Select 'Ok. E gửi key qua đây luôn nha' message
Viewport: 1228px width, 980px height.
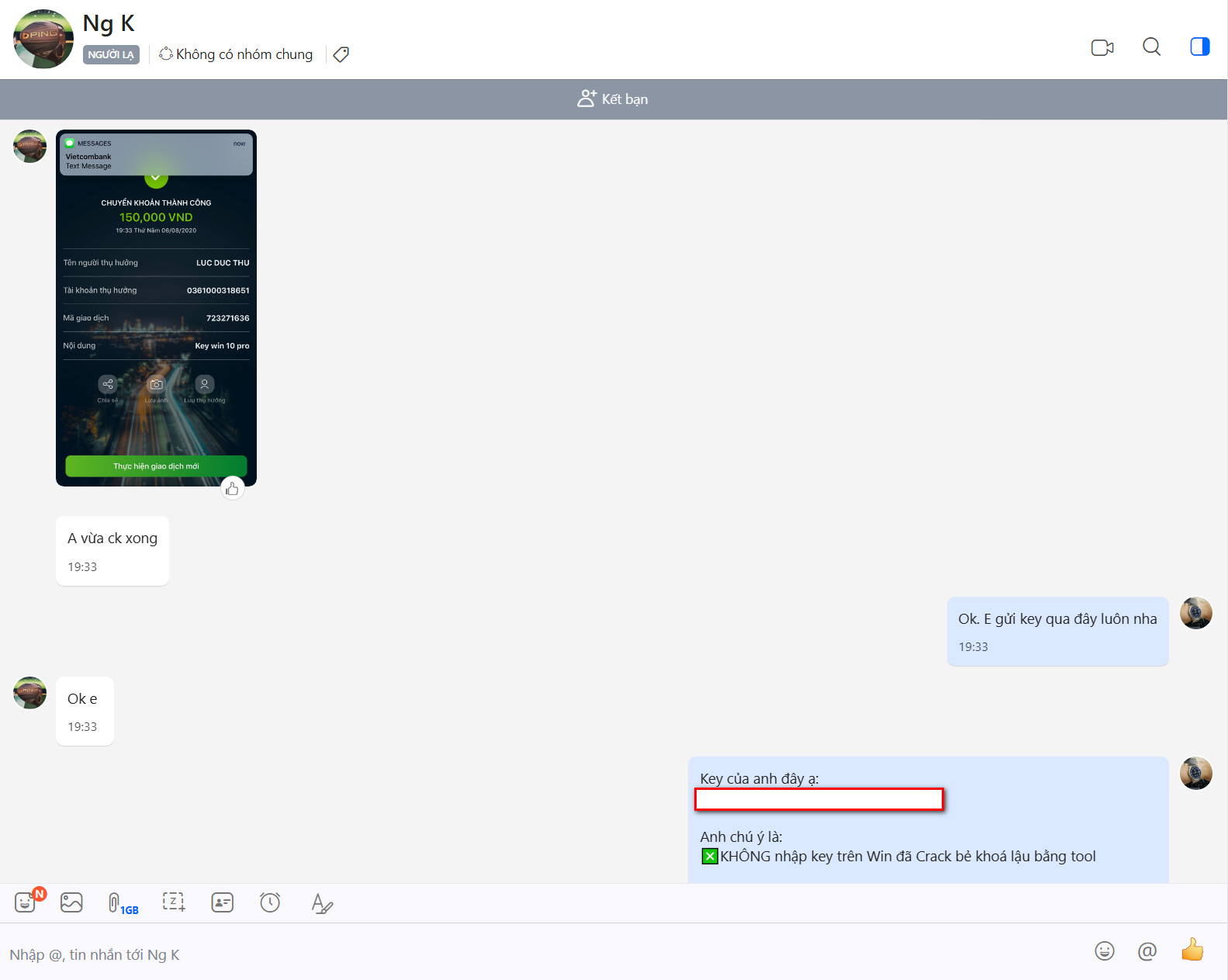pyautogui.click(x=1057, y=631)
